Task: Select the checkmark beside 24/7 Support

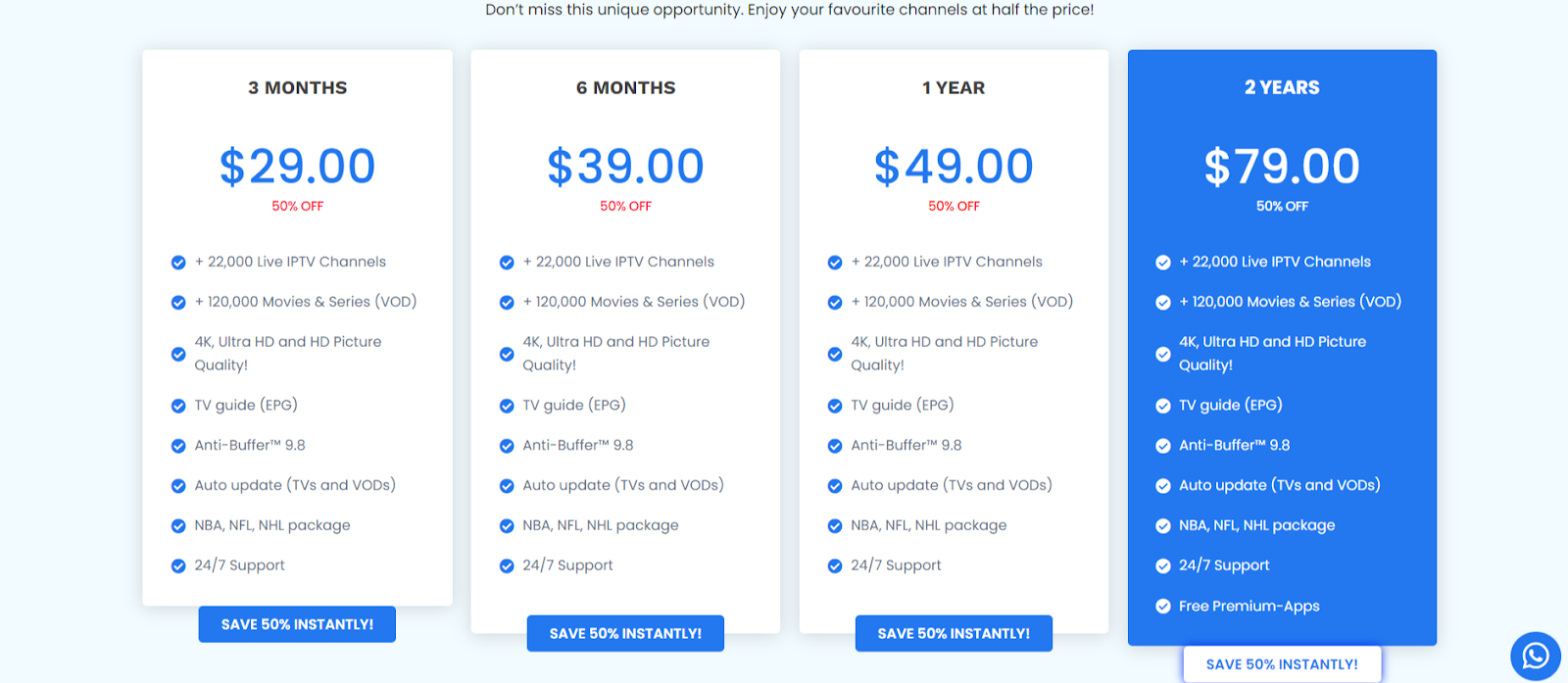Action: click(178, 565)
